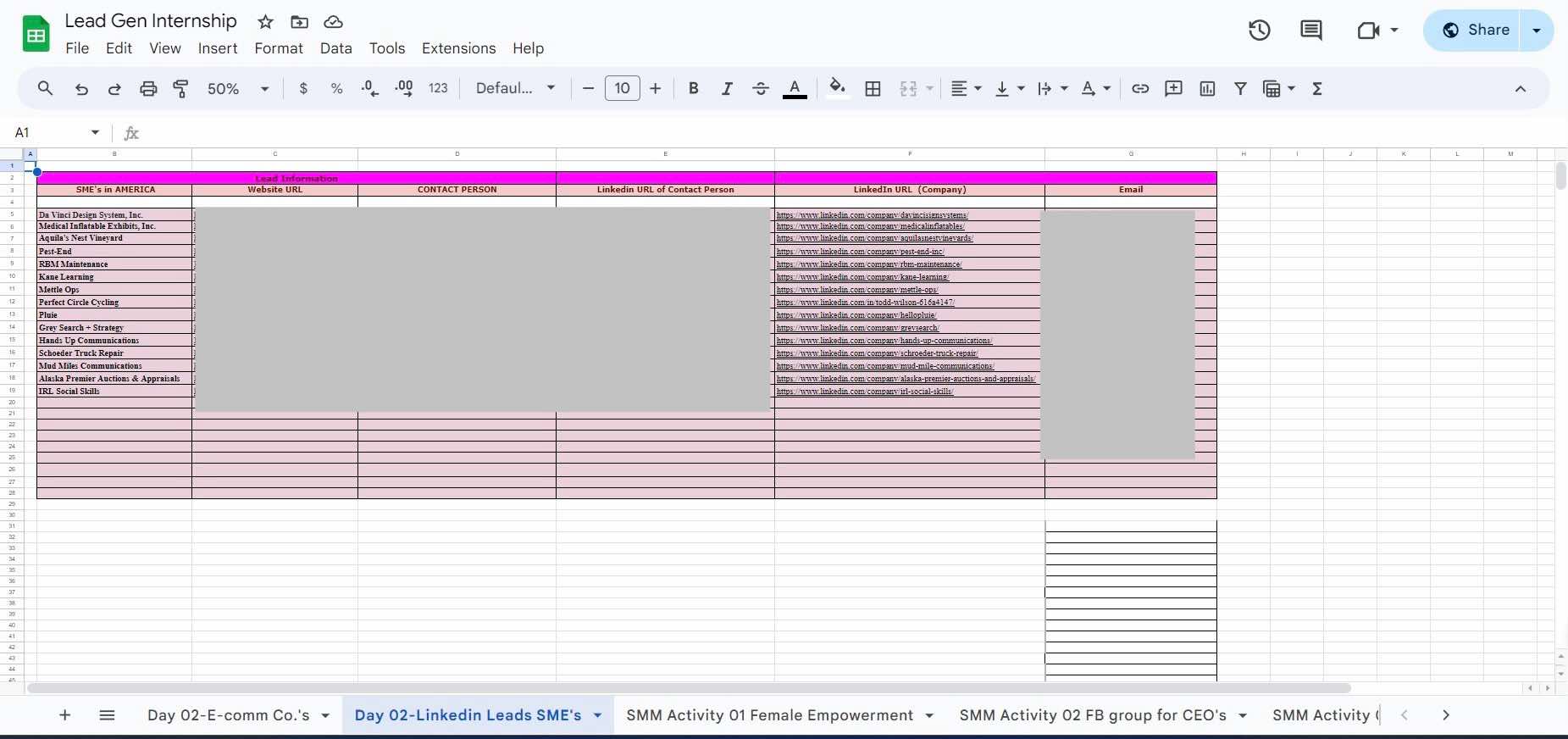This screenshot has height=739, width=1568.
Task: Open the borders tool
Action: coord(873,88)
